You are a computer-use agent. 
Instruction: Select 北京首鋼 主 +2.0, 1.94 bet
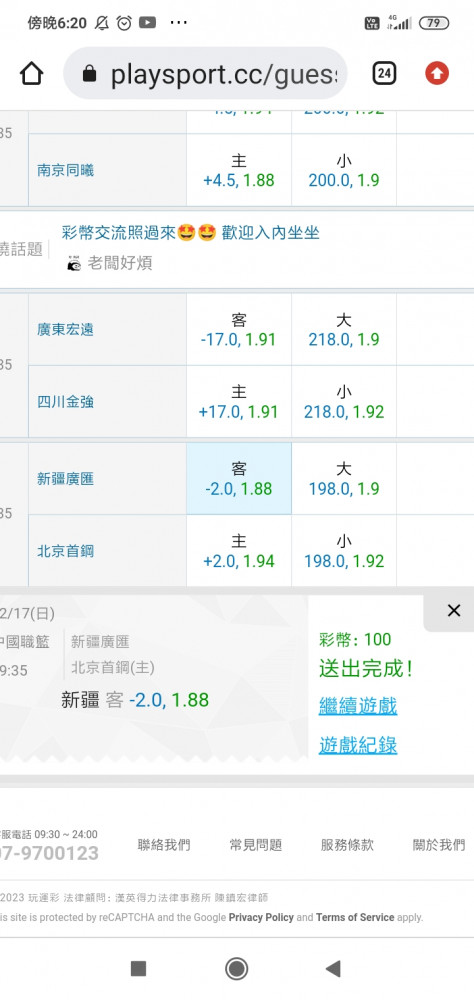point(239,551)
